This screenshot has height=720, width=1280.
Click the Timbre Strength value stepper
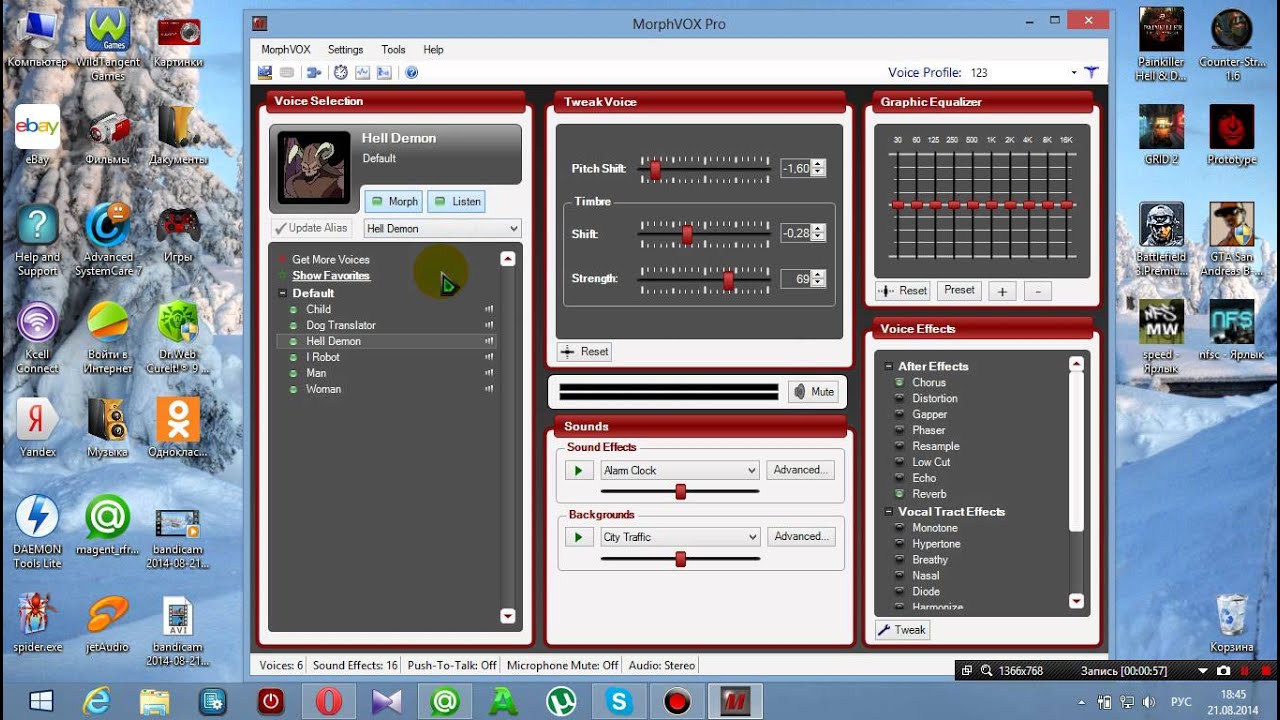(x=819, y=279)
